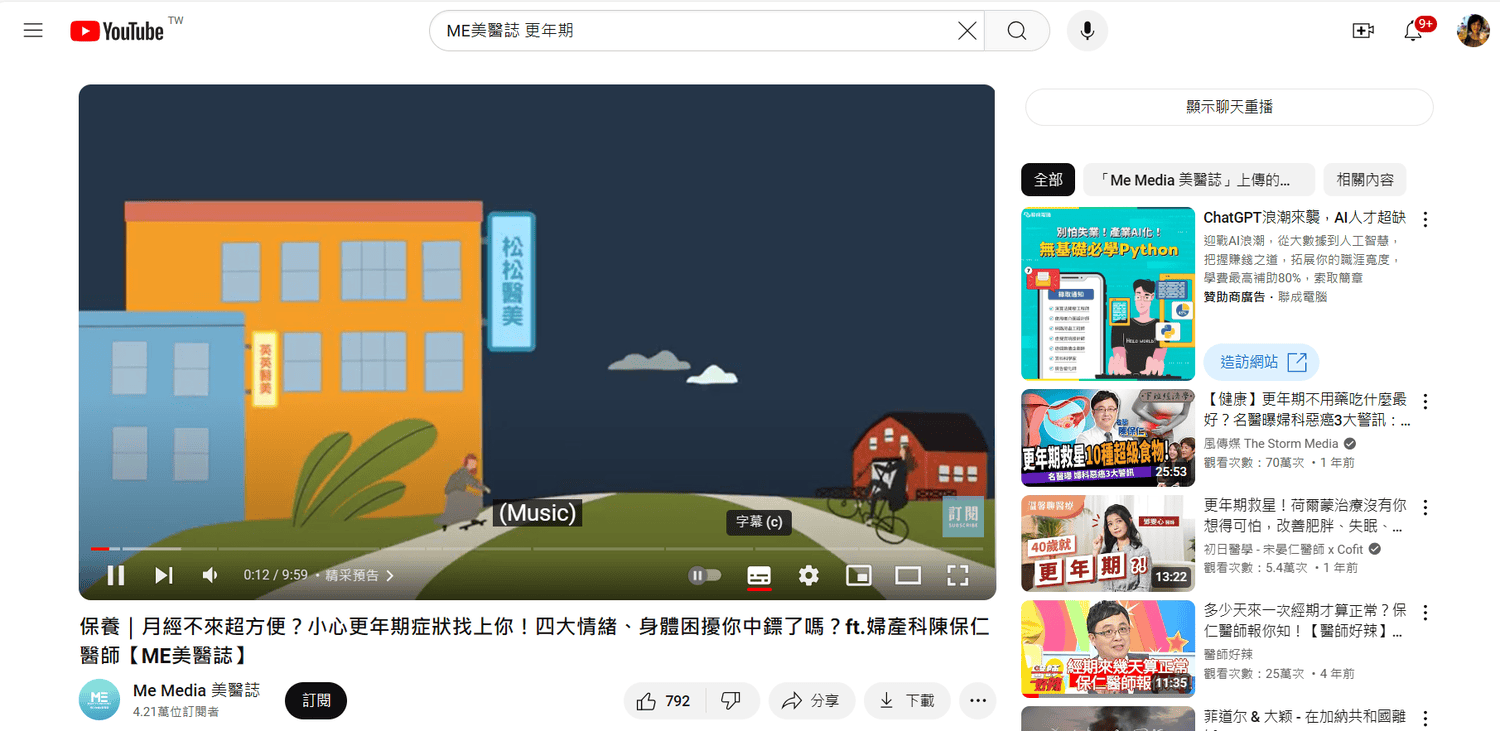1500x731 pixels.
Task: Click the 訂閱 subscribe watermark in video
Action: [963, 516]
